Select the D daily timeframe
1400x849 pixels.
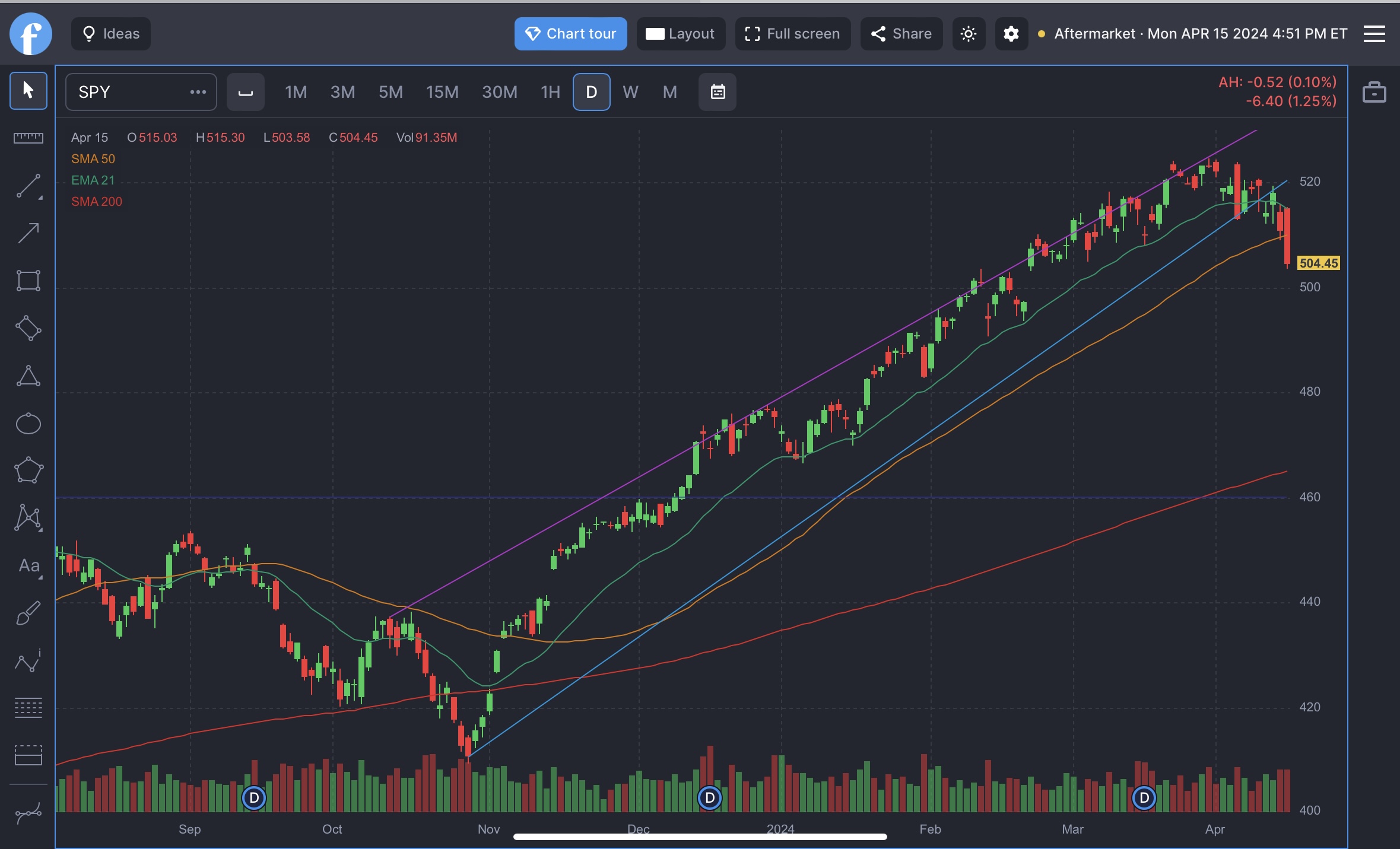[x=591, y=92]
